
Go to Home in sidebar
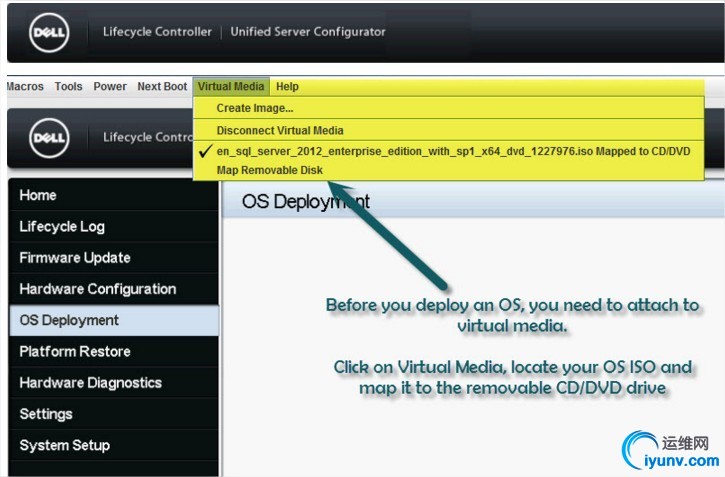(x=113, y=195)
